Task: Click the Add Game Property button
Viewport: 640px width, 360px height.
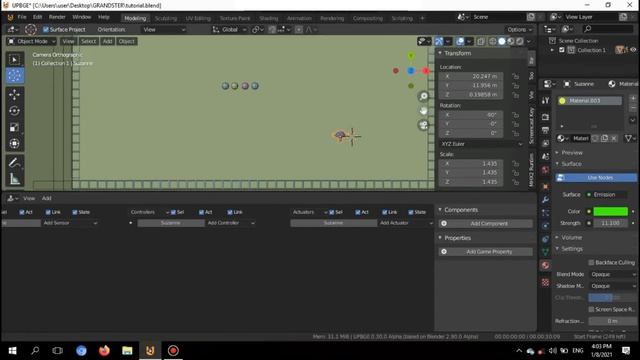Action: tap(486, 252)
